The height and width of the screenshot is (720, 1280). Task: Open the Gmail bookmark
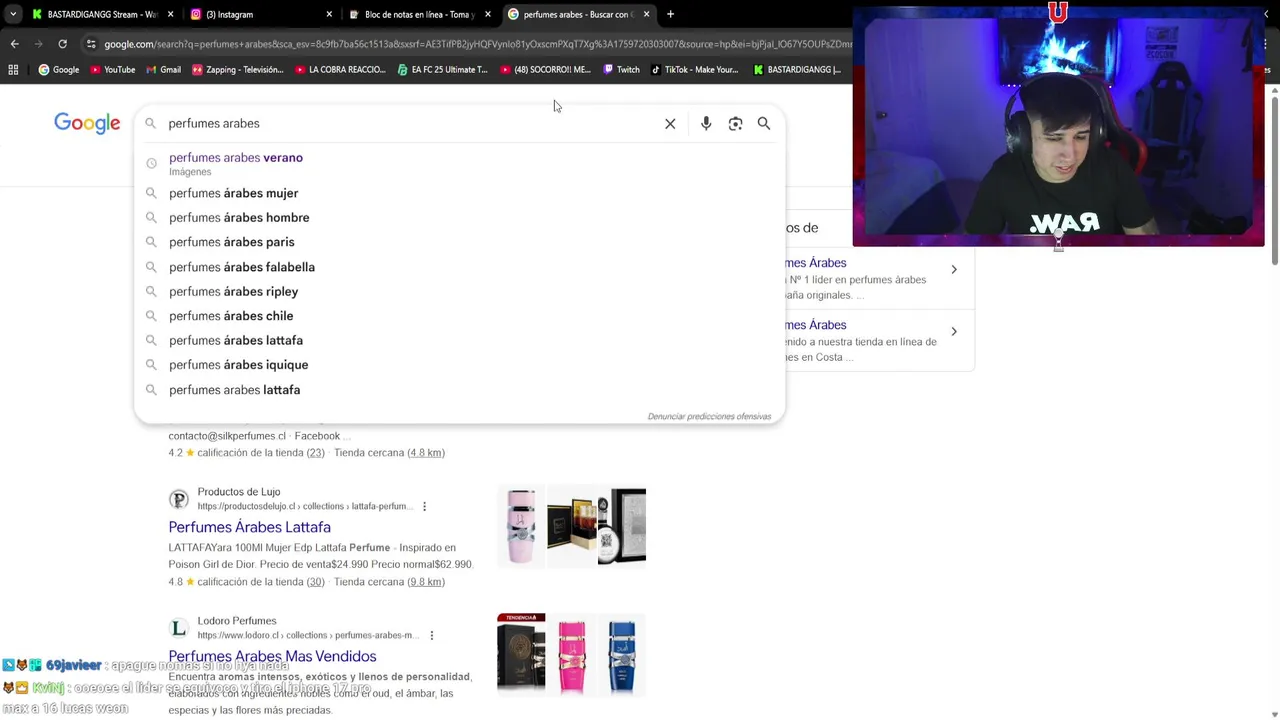(x=163, y=70)
